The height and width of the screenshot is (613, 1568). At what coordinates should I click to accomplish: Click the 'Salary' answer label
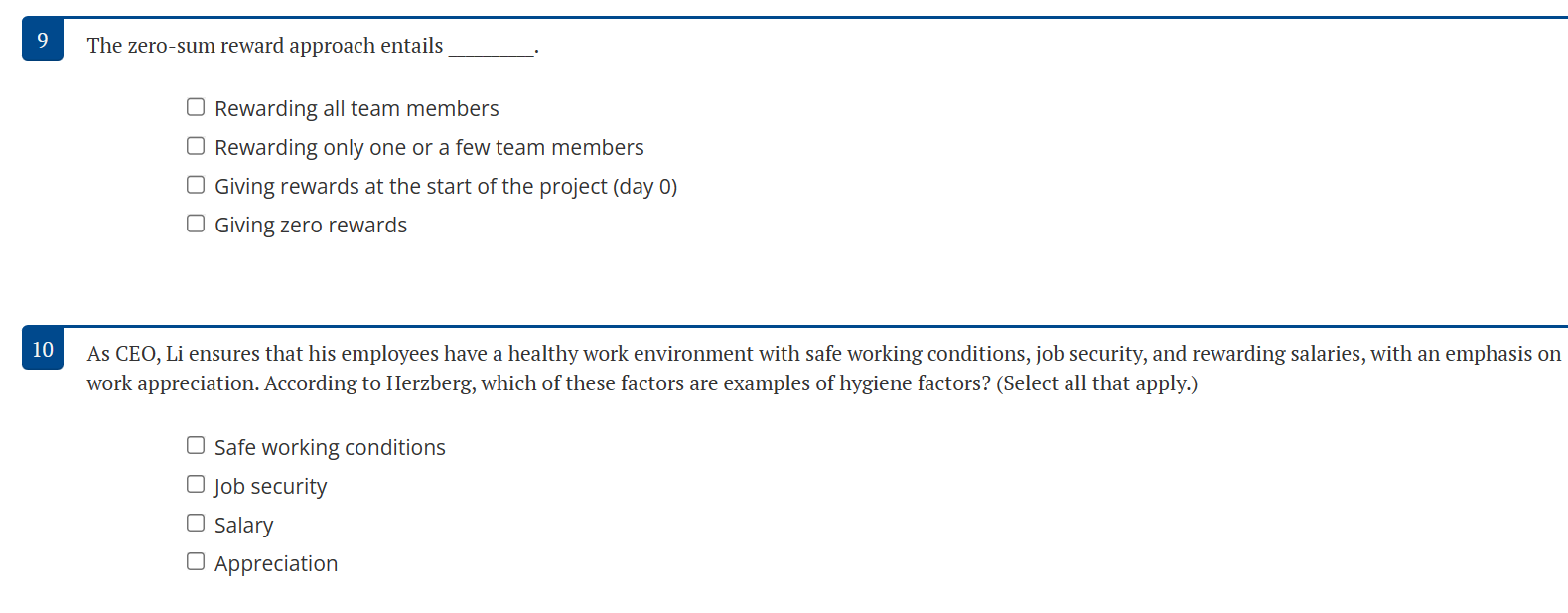[x=243, y=525]
